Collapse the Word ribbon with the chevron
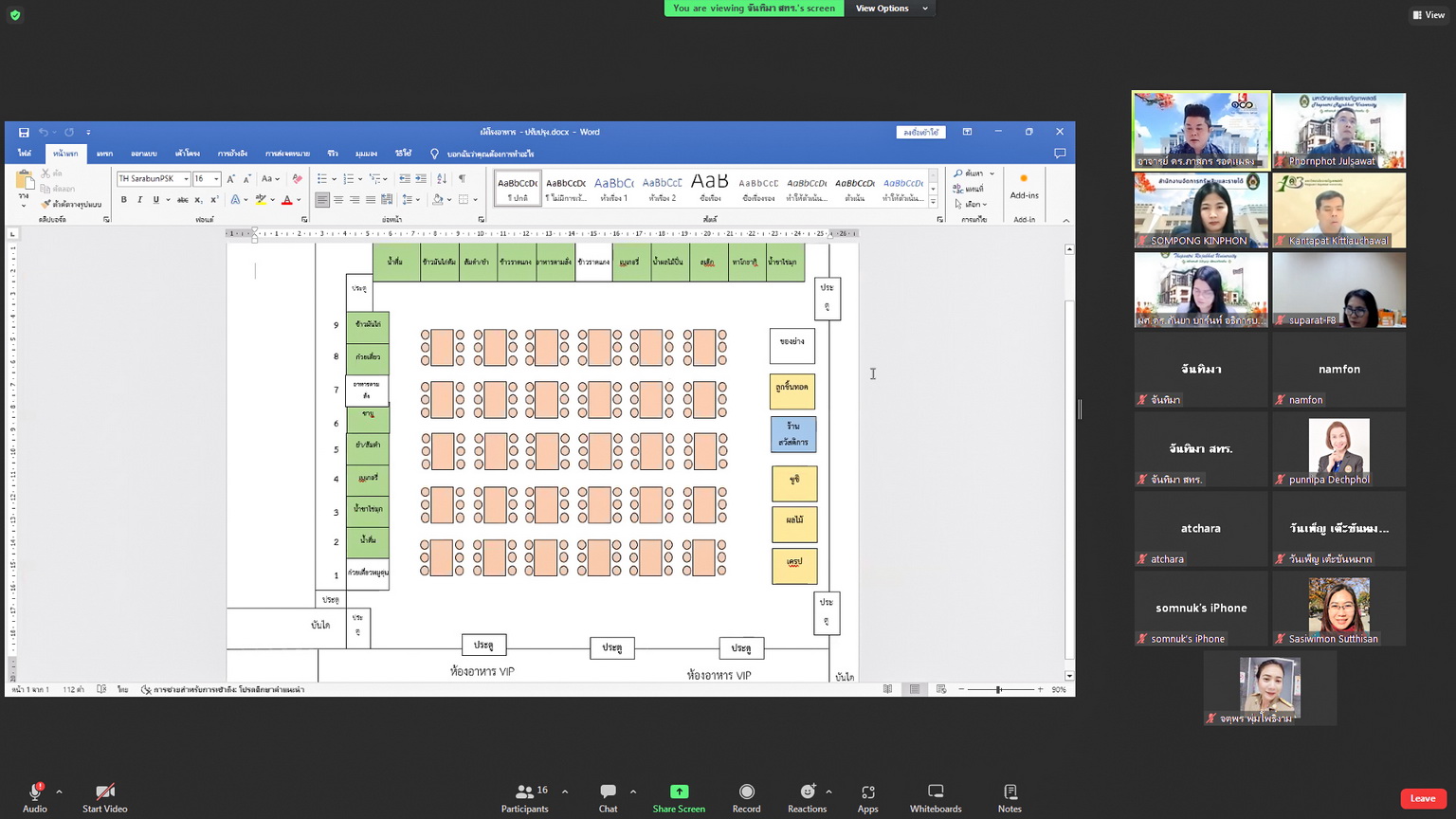 coord(1065,220)
